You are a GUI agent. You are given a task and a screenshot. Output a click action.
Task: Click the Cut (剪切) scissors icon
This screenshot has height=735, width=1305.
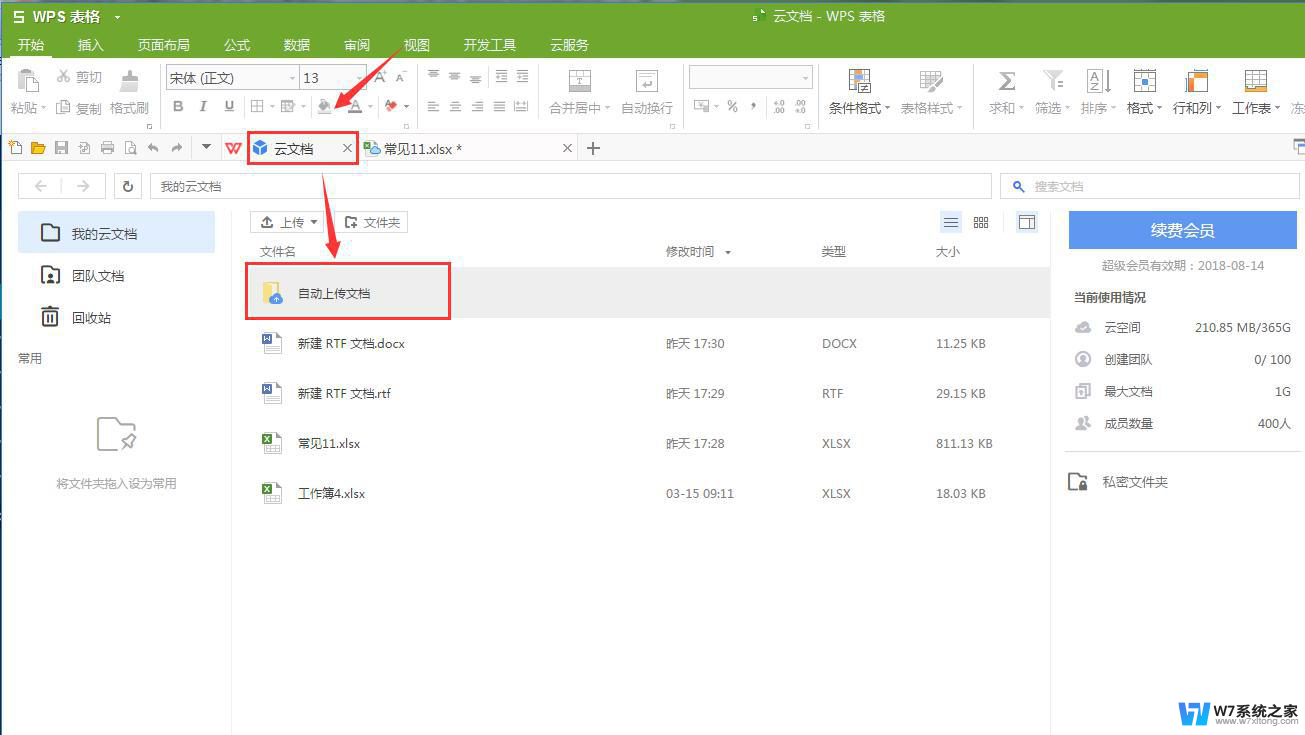tap(63, 77)
